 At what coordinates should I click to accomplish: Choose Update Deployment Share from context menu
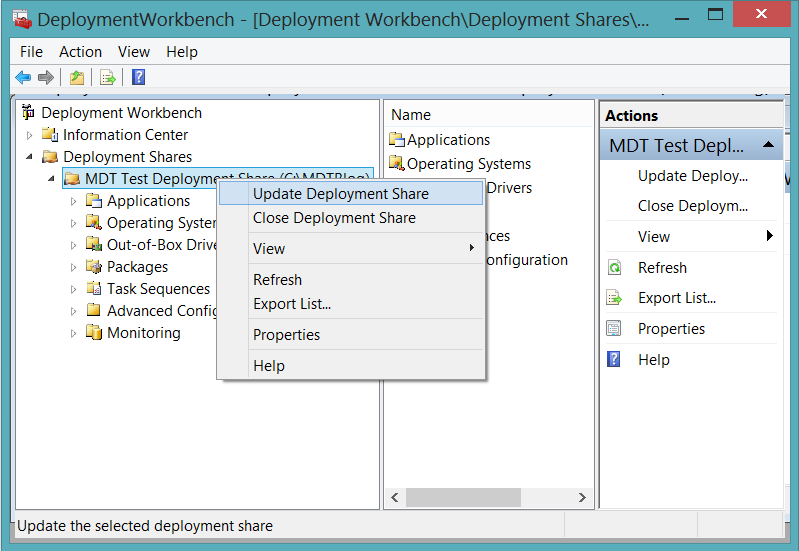351,194
